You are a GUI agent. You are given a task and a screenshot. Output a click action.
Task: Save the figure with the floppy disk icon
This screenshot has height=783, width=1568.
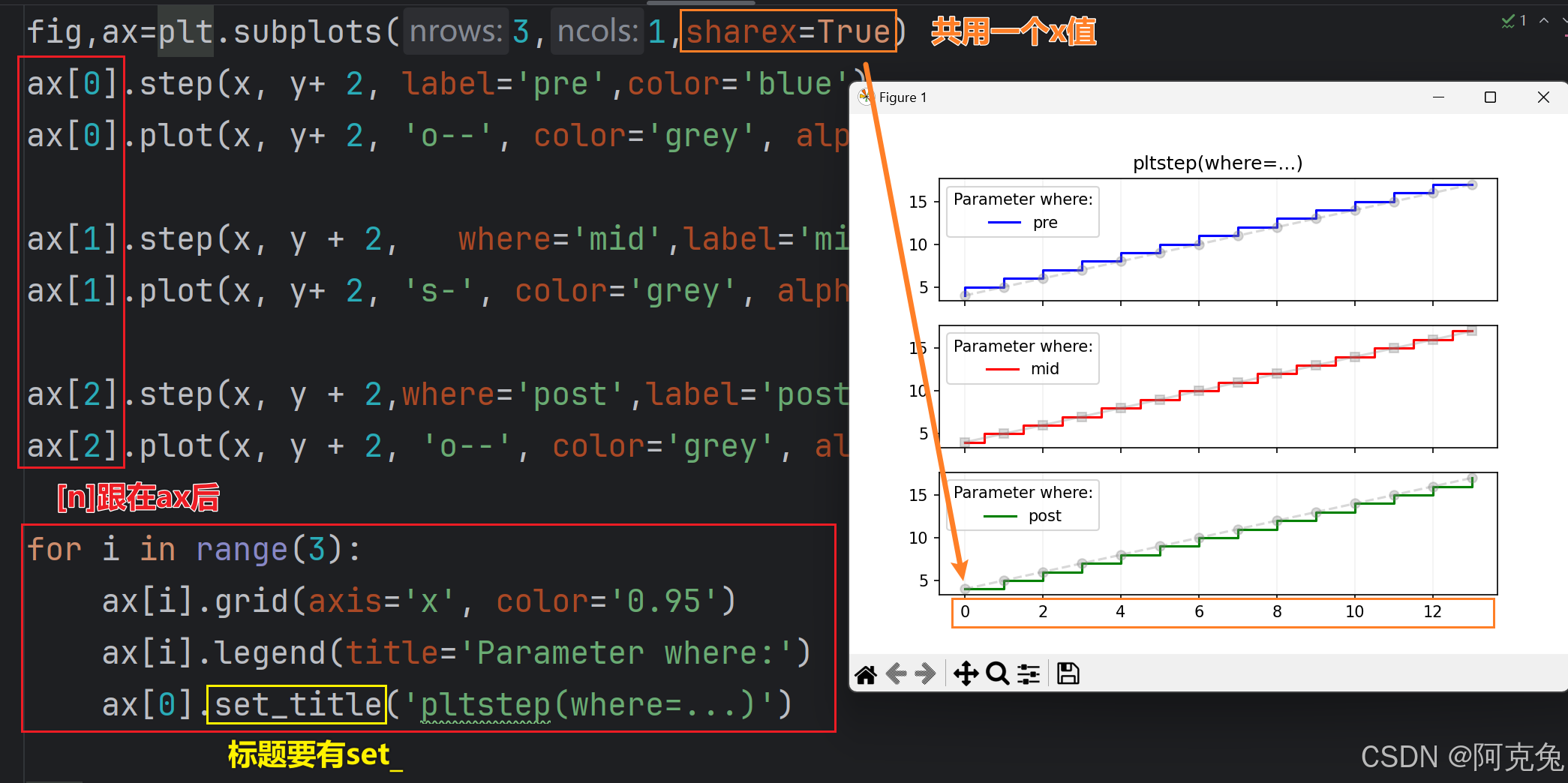pos(1068,673)
